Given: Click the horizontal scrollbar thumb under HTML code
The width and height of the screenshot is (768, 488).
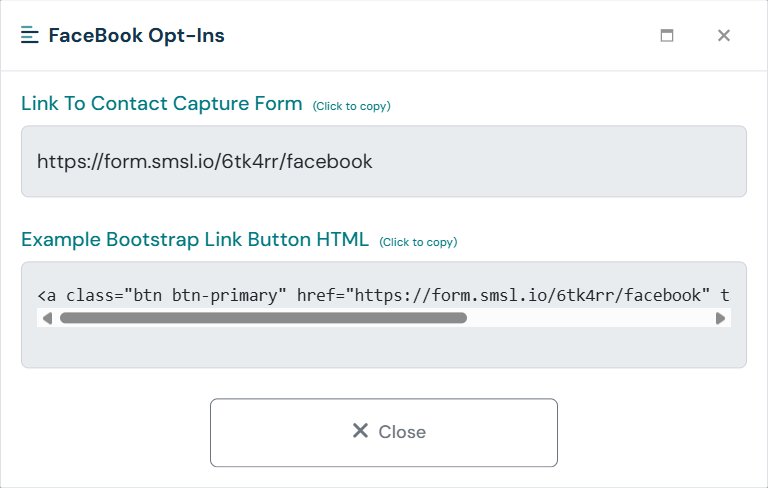Looking at the screenshot, I should [x=263, y=318].
